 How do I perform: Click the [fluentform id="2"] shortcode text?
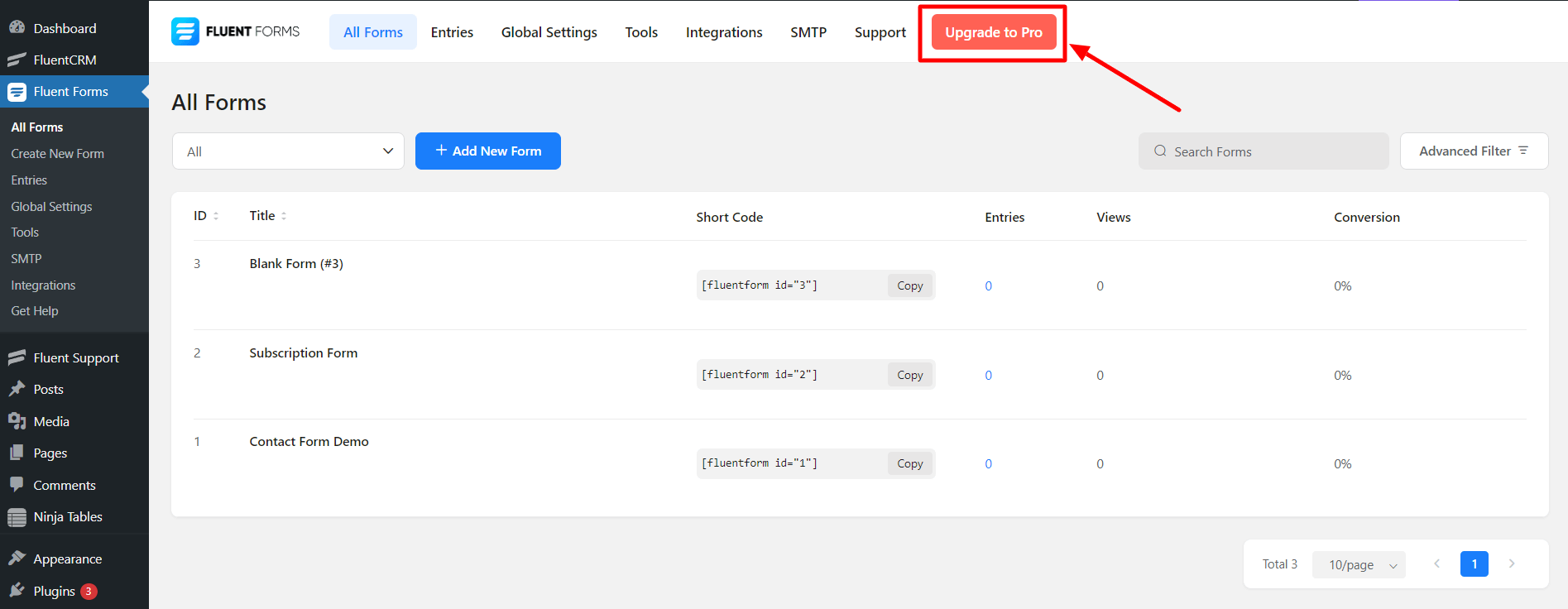tap(760, 374)
